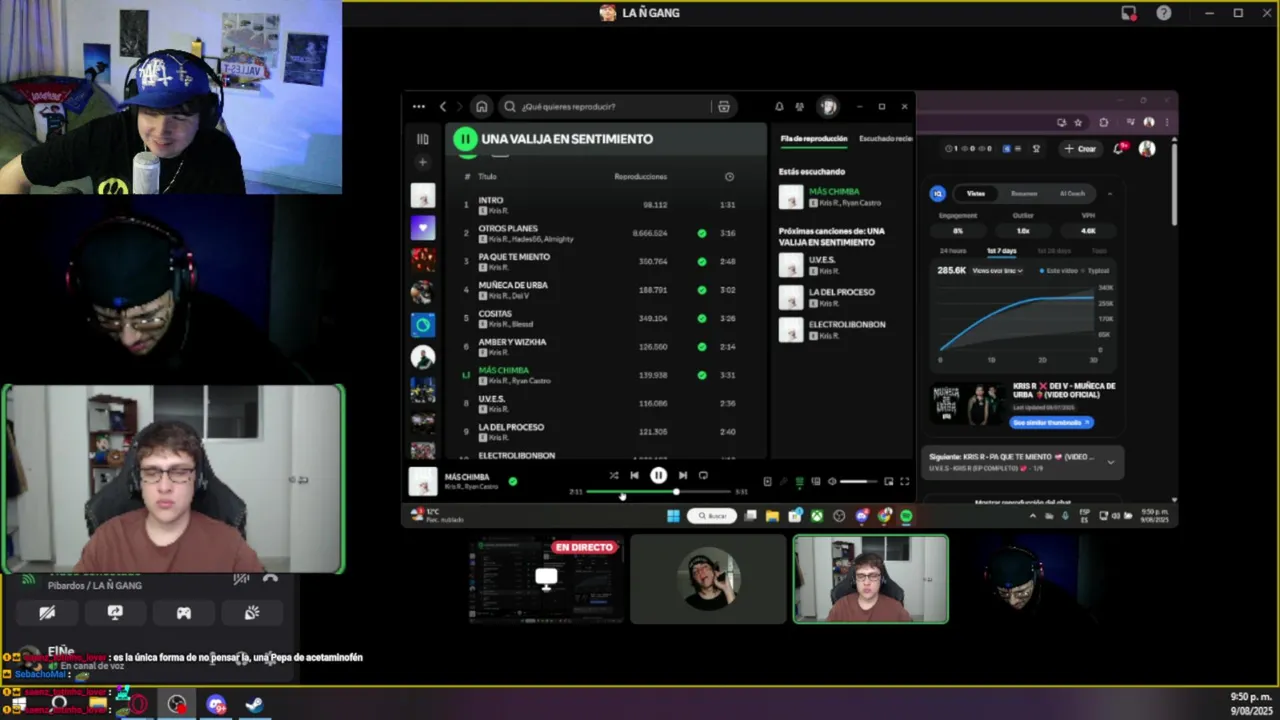1280x720 pixels.
Task: Select the 24 hours range tab
Action: [x=954, y=251]
